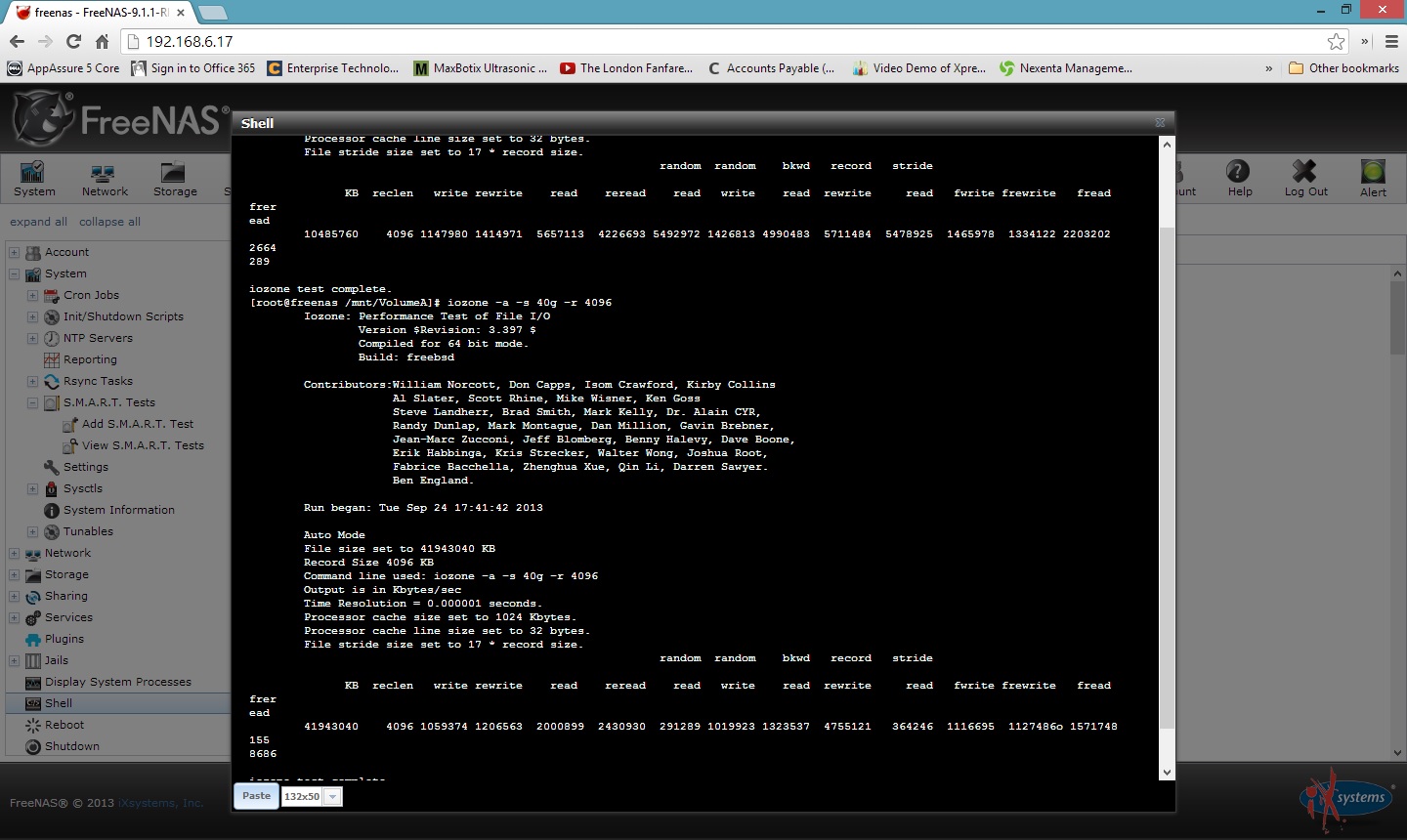Click Add S.M.A.R.T. Test

[138, 424]
